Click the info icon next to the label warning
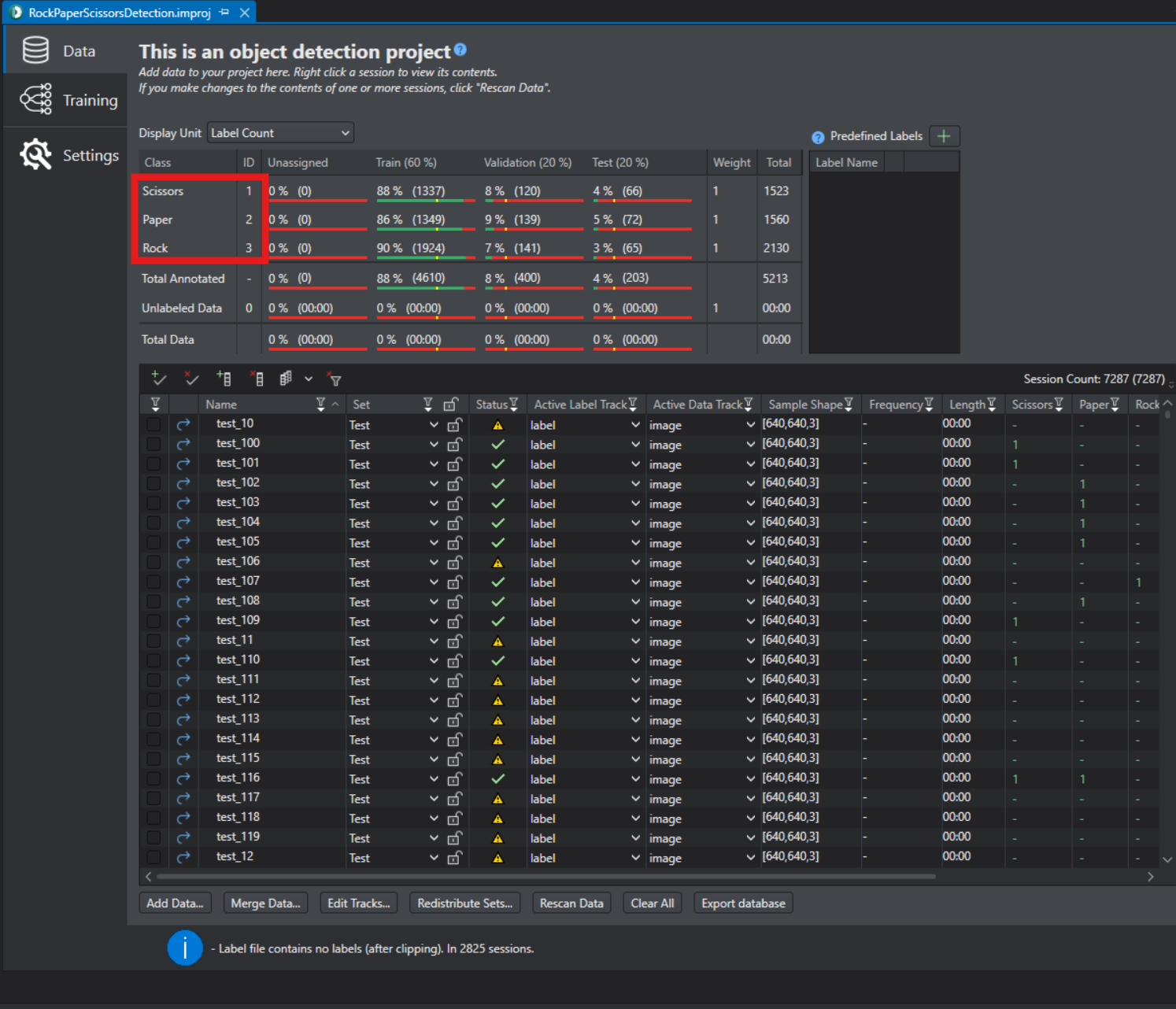 tap(185, 948)
